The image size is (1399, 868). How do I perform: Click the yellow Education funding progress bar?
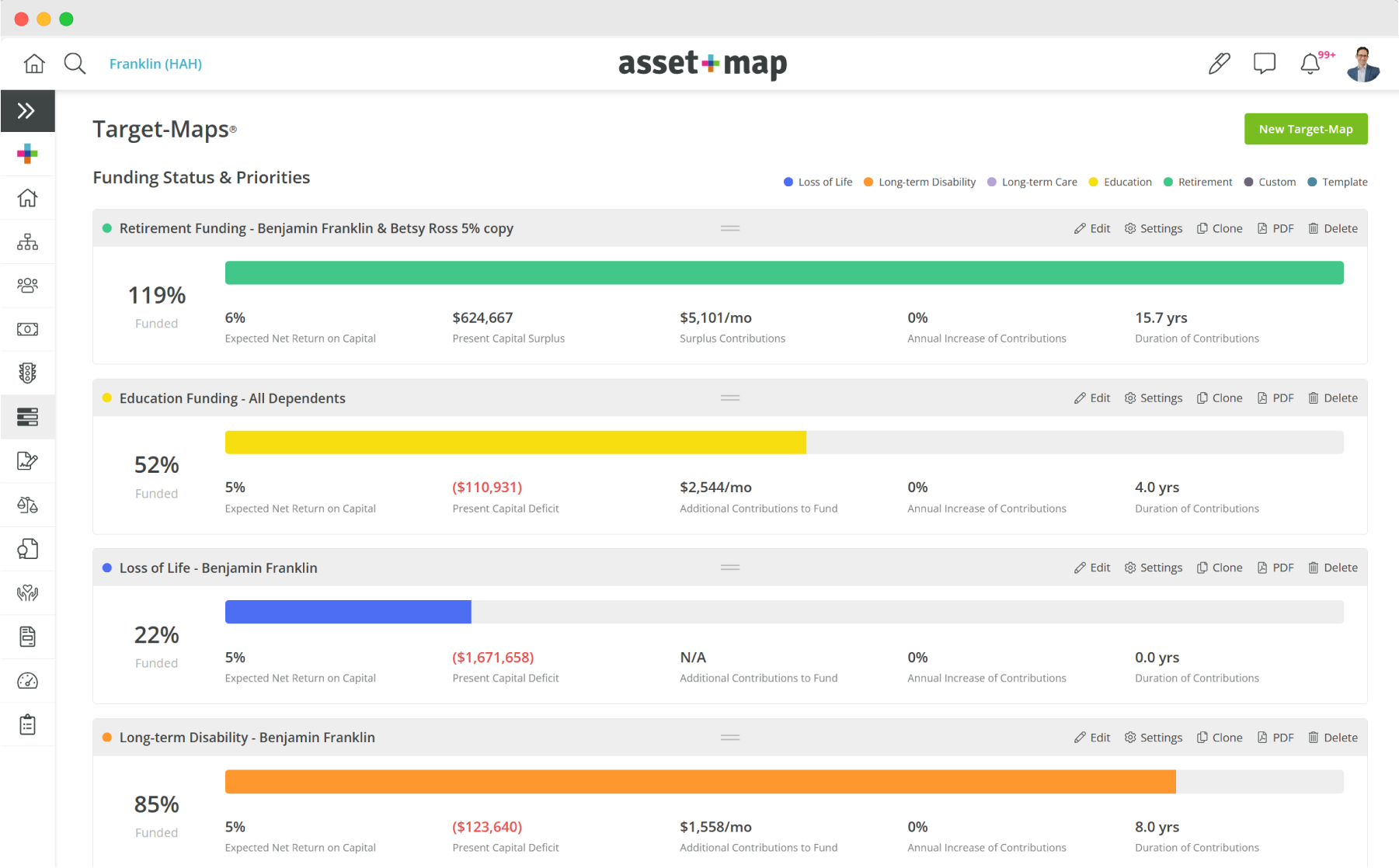point(516,443)
